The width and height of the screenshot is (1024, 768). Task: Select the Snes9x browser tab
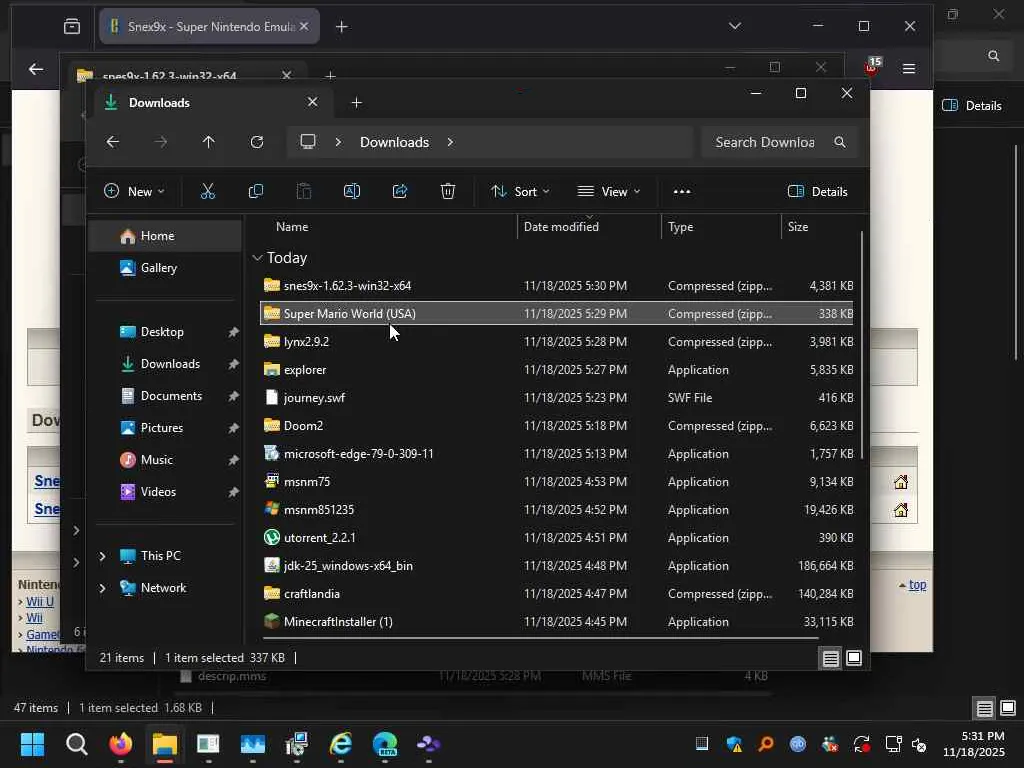click(209, 26)
